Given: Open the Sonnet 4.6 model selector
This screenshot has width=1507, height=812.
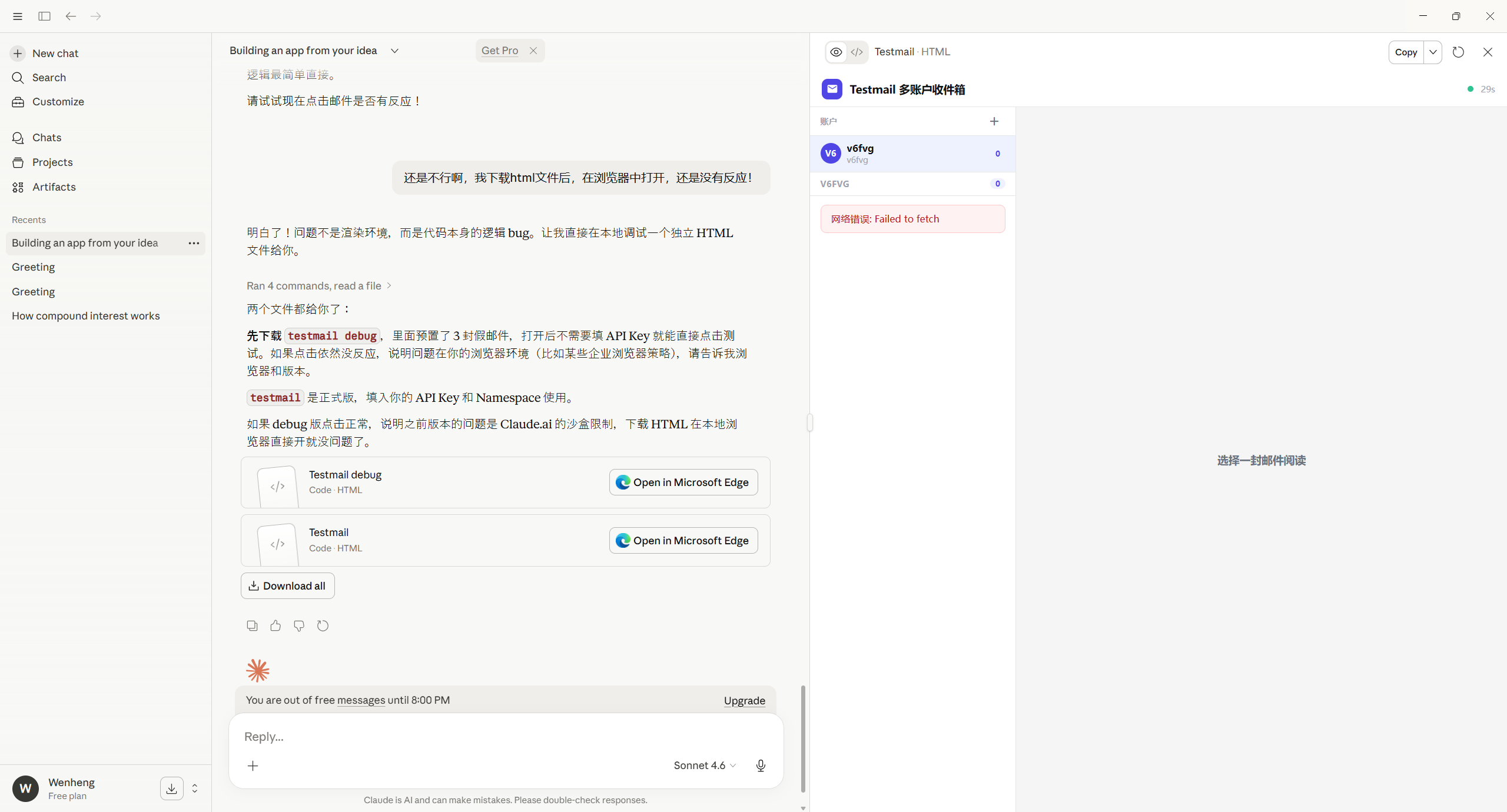Looking at the screenshot, I should tap(705, 766).
